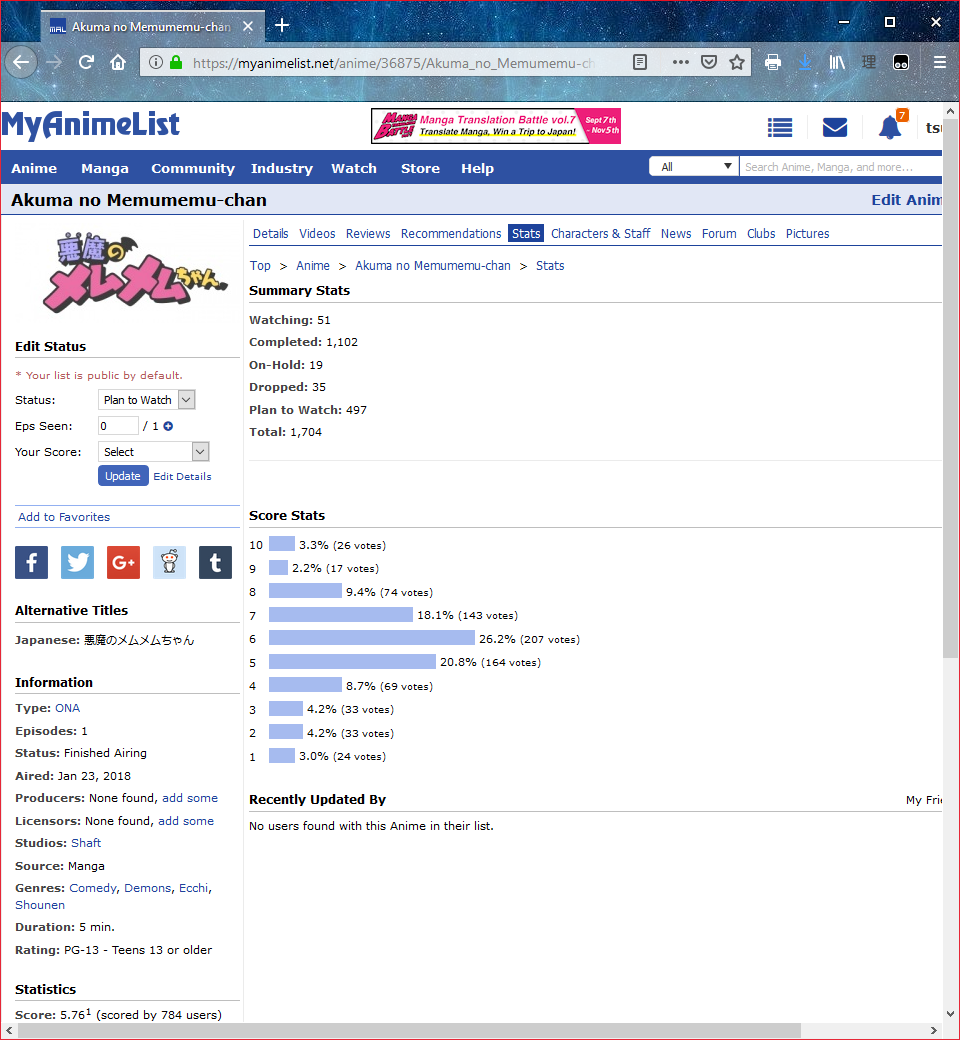The height and width of the screenshot is (1040, 960).
Task: Focus the Search Anime, Manga field
Action: [x=840, y=167]
